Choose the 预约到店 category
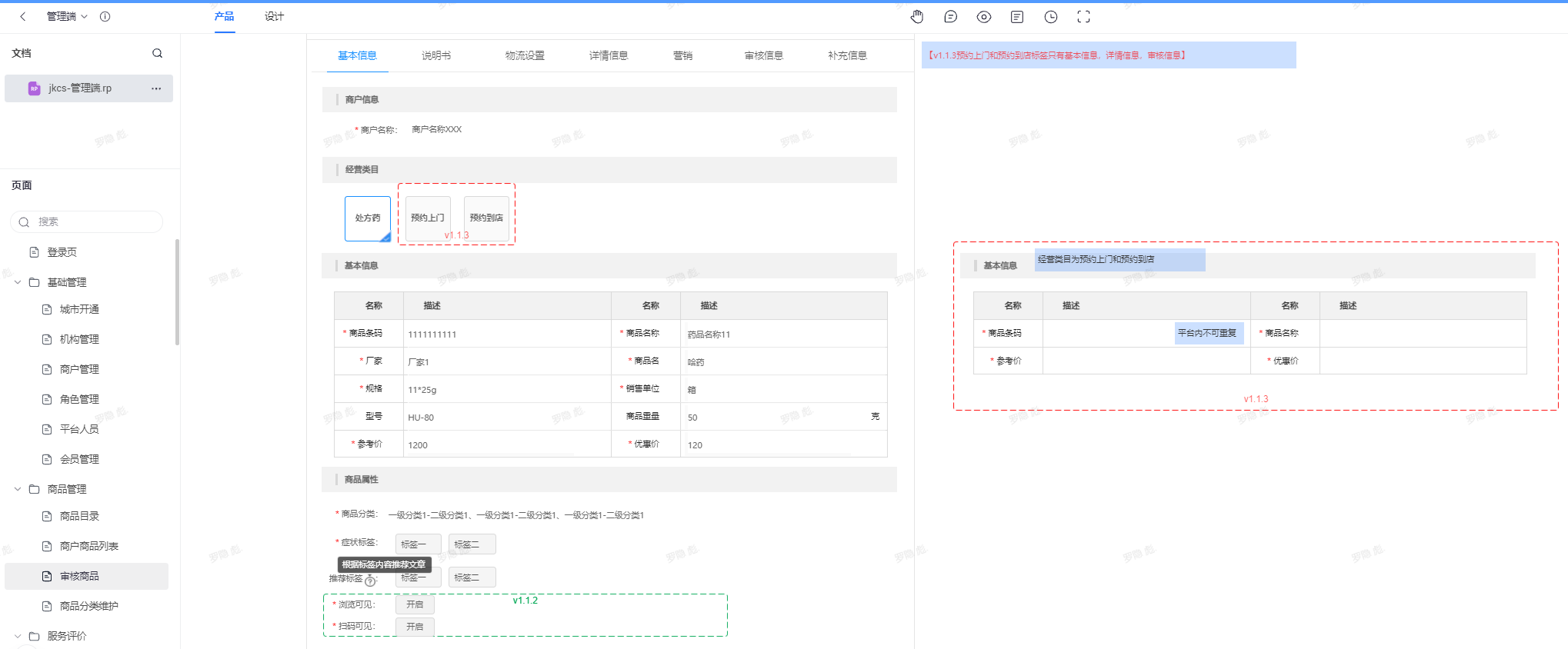 click(486, 218)
